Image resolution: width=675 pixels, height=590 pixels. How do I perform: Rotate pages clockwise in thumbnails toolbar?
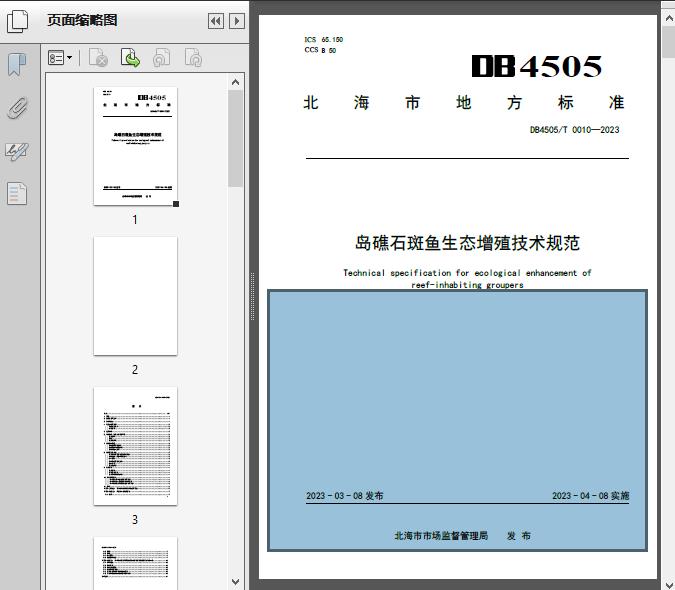coord(194,59)
